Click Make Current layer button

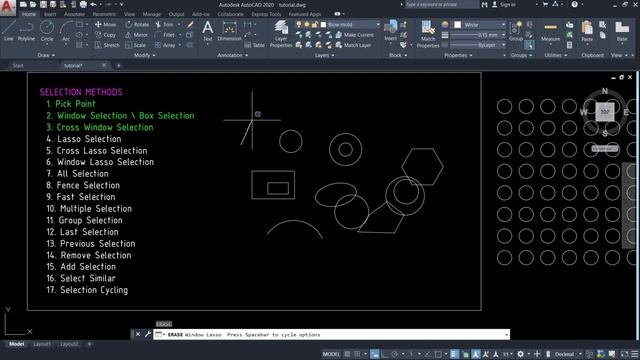[354, 35]
